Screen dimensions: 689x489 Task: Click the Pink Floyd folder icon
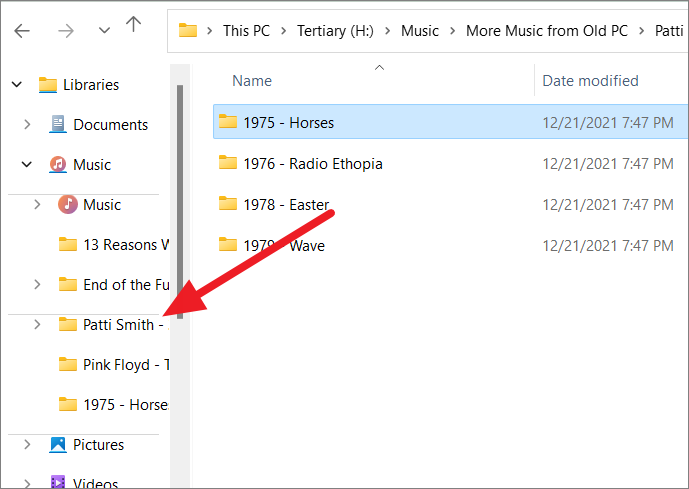[68, 364]
